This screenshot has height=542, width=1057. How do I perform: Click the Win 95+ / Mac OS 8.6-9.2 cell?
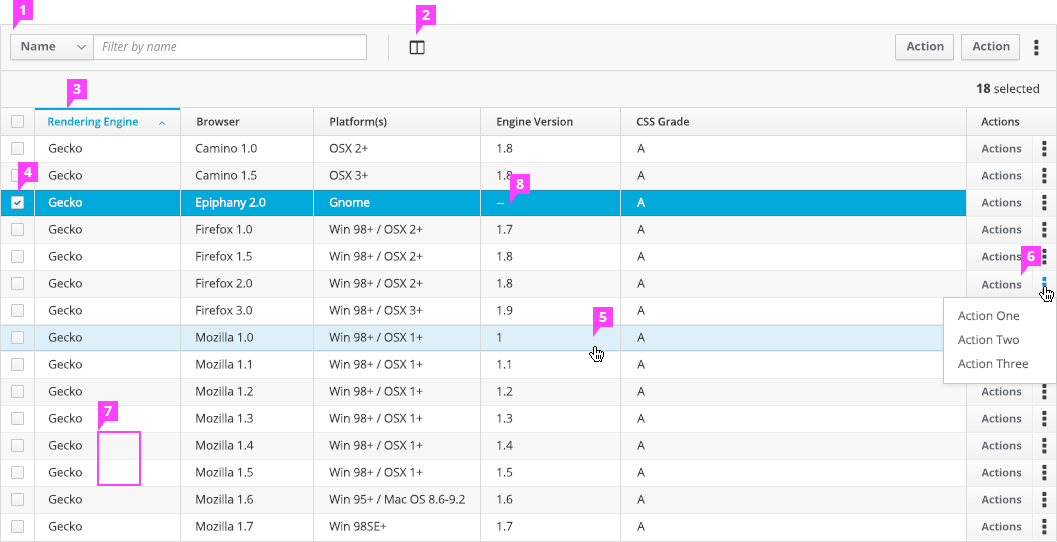pos(397,500)
